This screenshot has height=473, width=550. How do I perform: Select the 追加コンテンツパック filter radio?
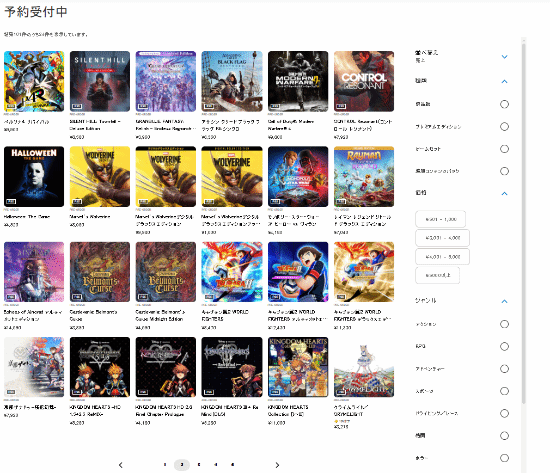(504, 171)
